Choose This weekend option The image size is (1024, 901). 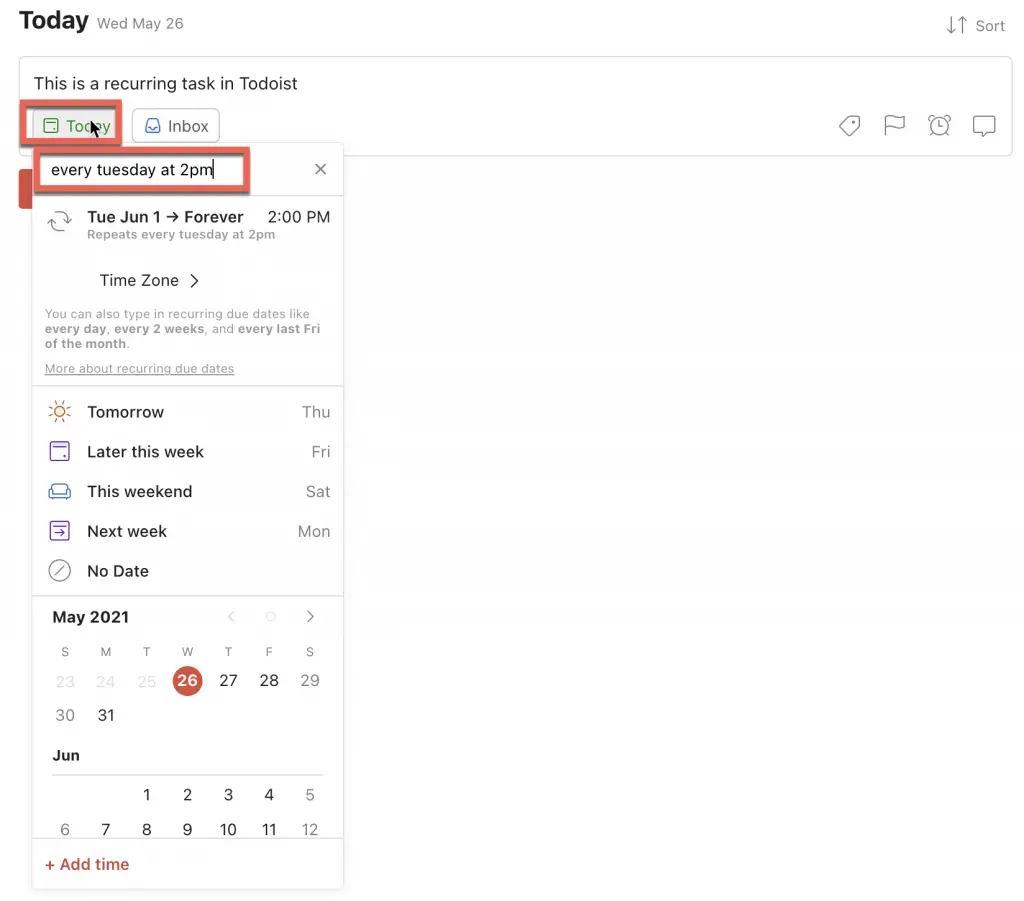click(x=188, y=492)
